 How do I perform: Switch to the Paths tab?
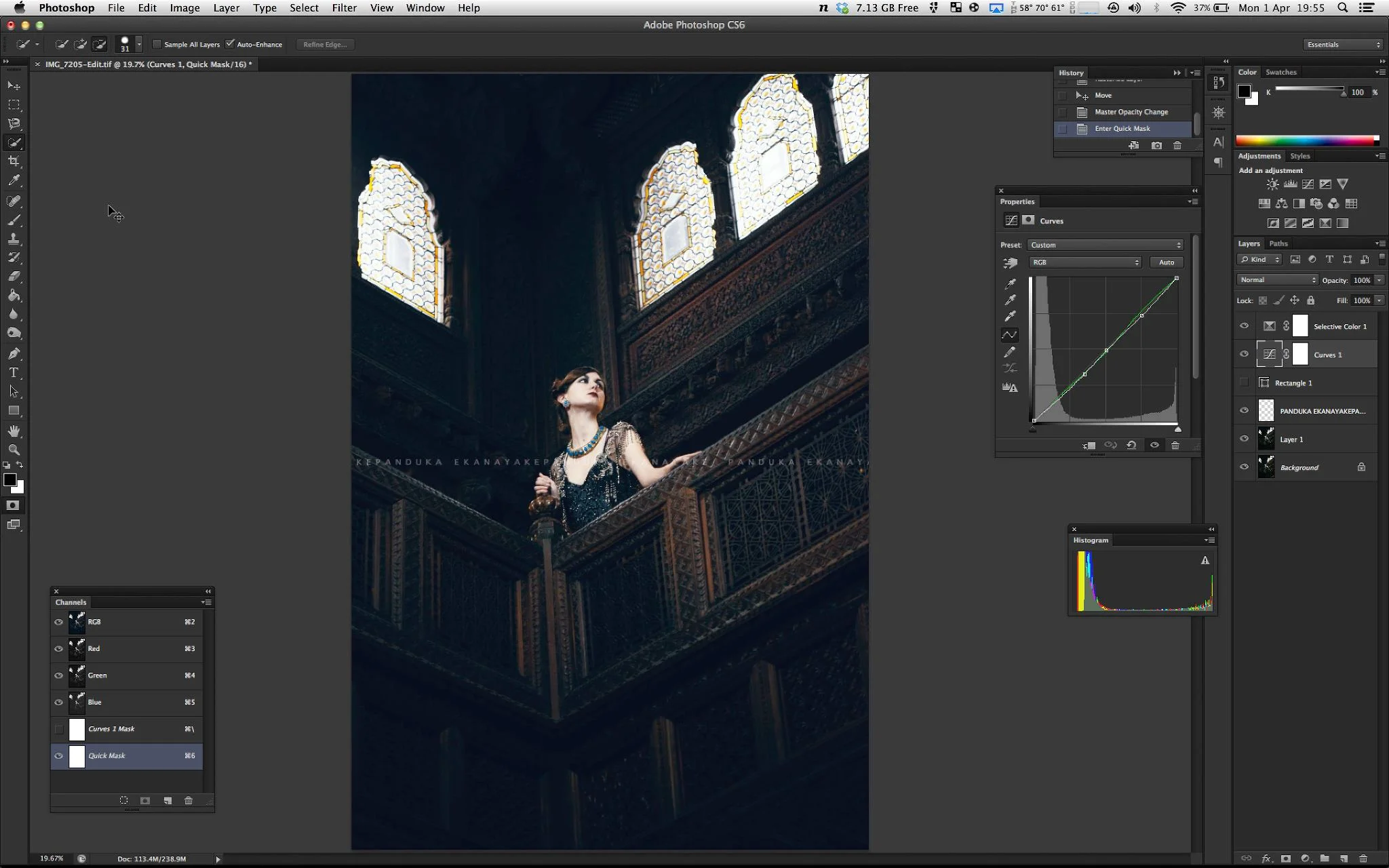[1278, 243]
